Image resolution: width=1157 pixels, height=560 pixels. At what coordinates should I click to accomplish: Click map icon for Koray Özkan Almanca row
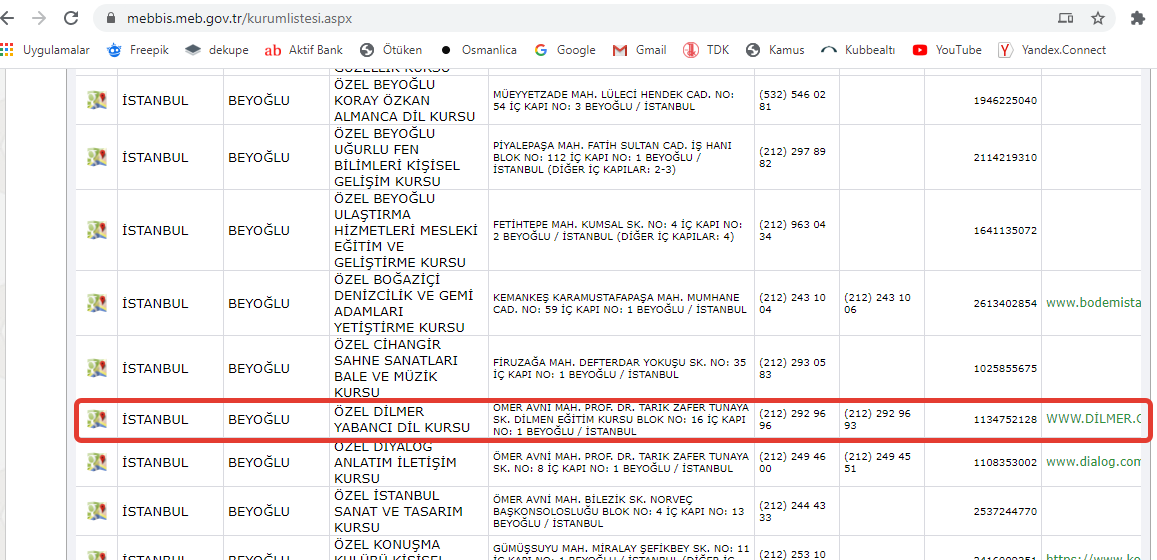[x=97, y=100]
